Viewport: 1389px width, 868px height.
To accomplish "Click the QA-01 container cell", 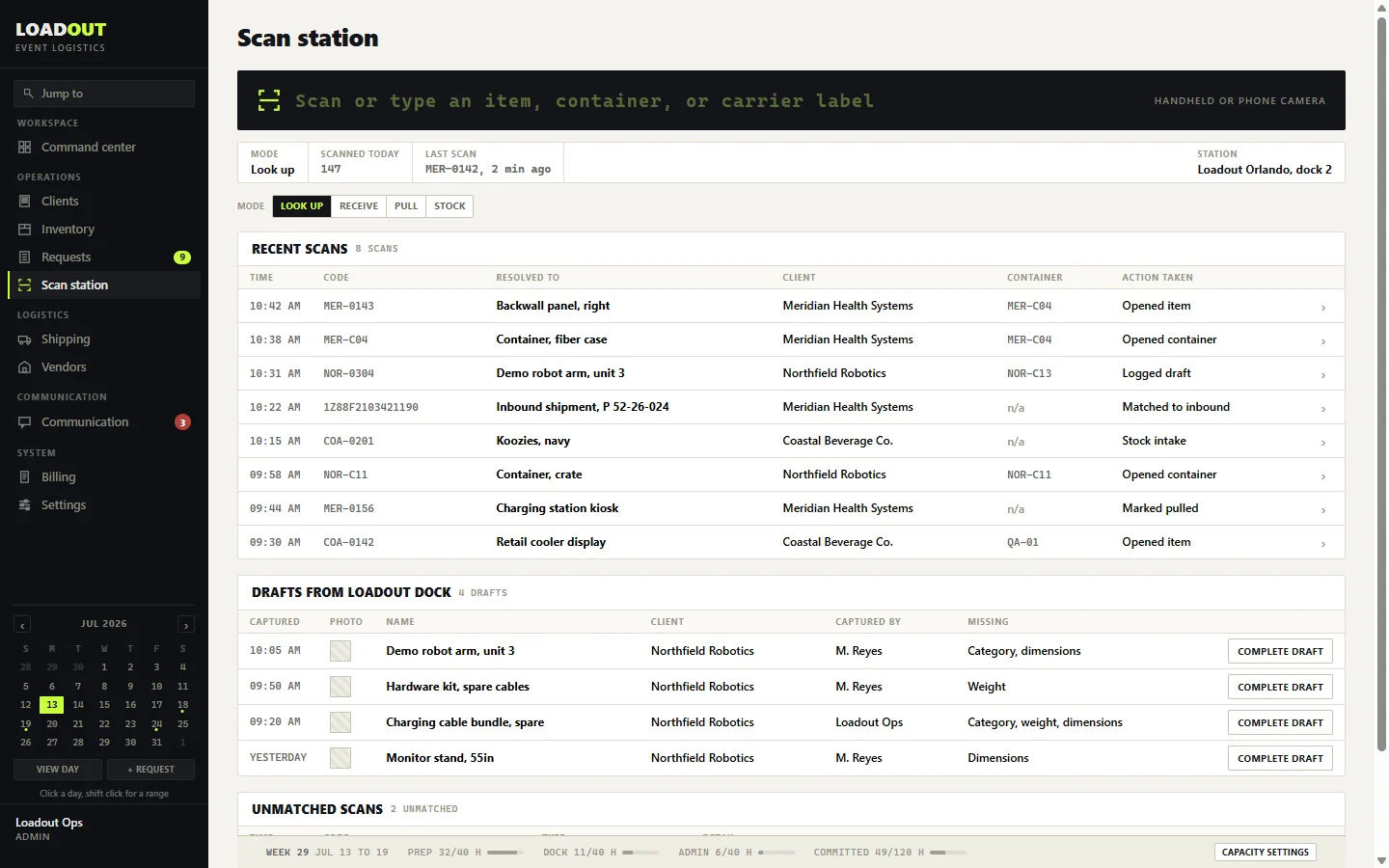I will tap(1022, 542).
